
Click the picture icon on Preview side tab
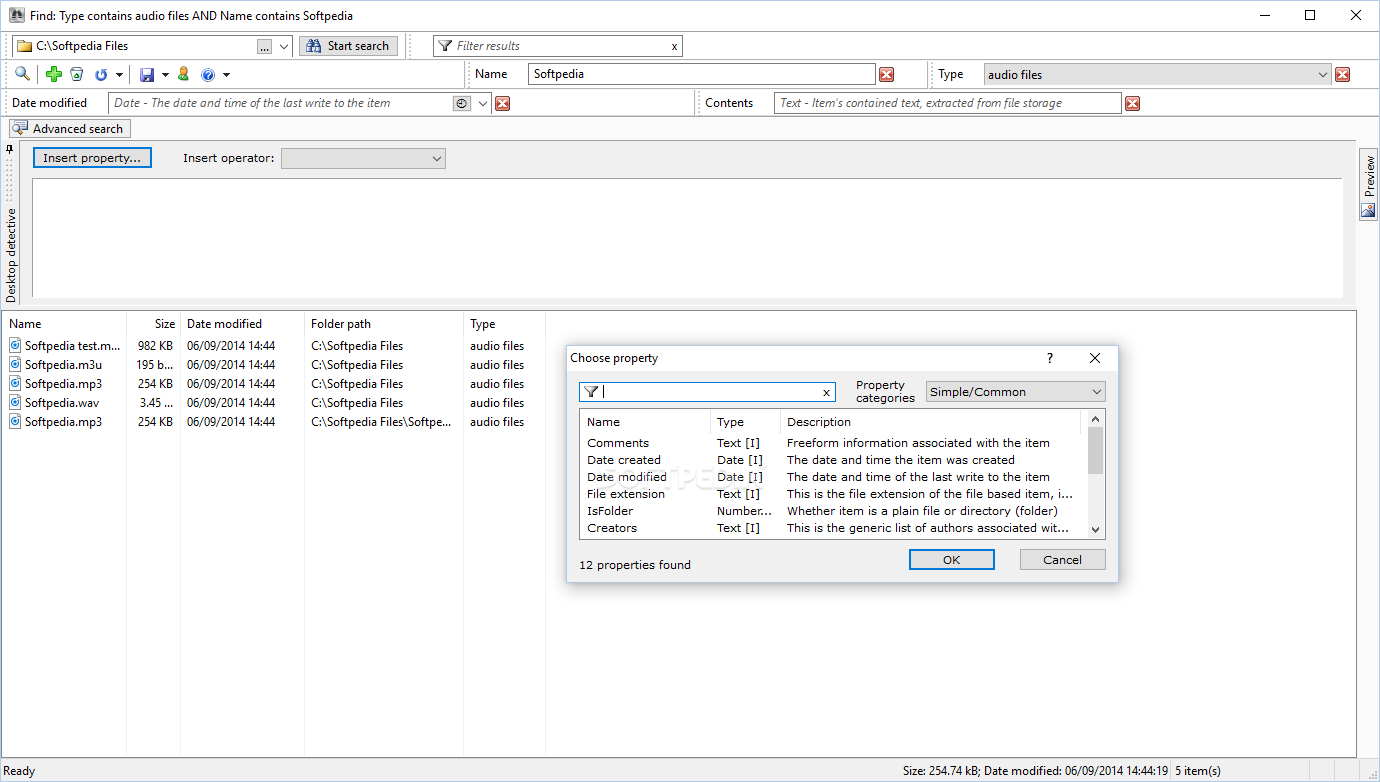point(1368,210)
